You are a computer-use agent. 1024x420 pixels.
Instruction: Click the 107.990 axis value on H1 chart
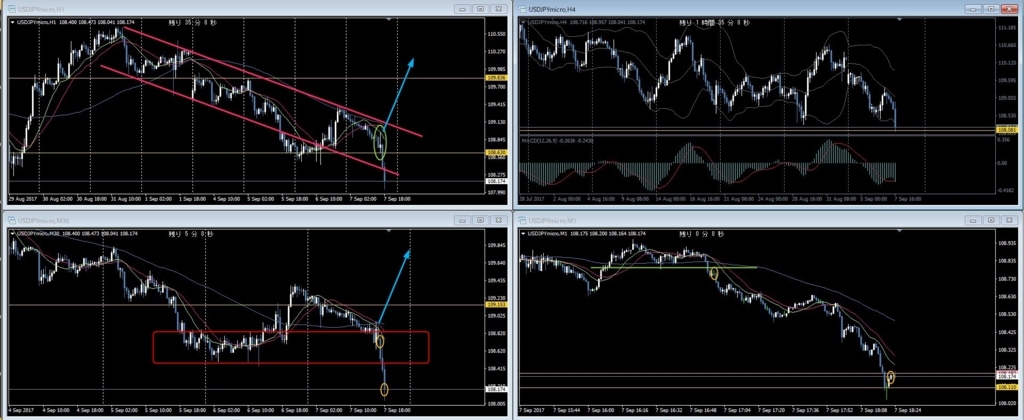(496, 192)
